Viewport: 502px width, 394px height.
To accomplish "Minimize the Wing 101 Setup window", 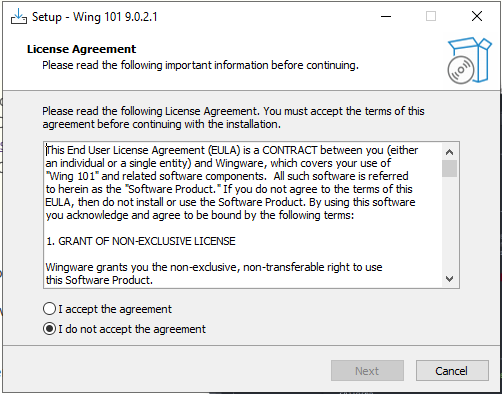I will (386, 16).
